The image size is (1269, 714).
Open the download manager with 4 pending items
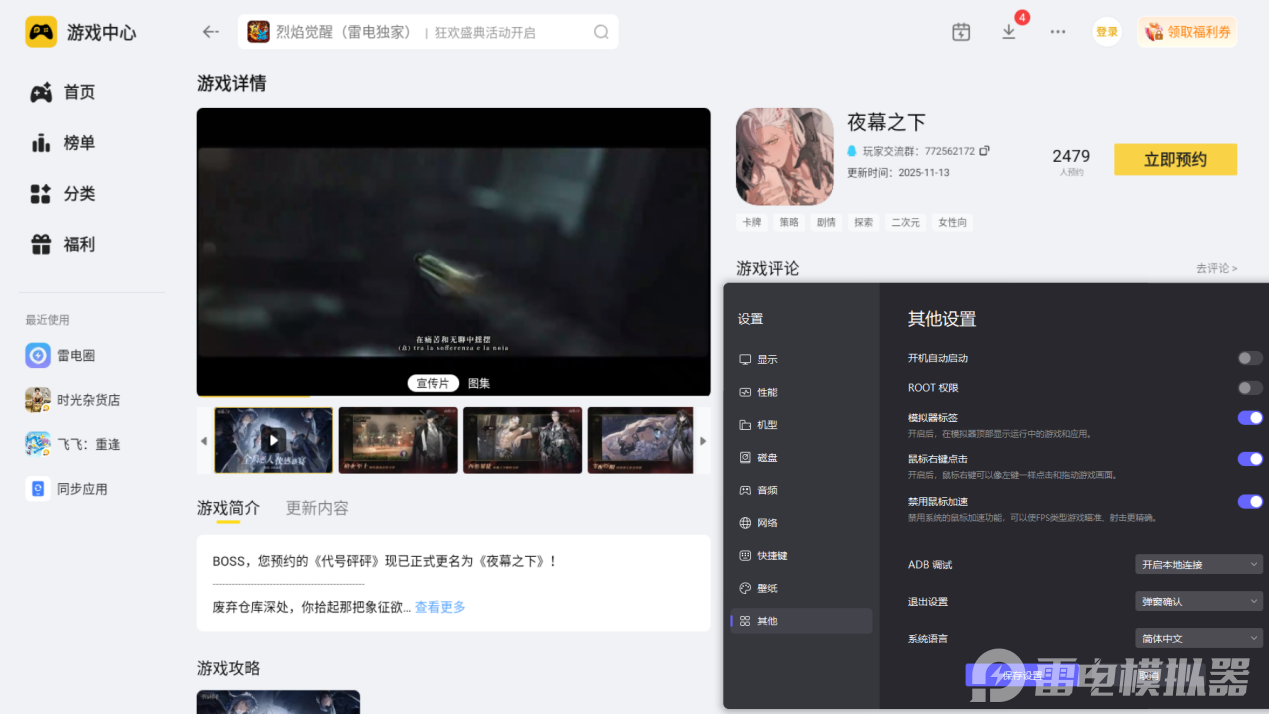1009,31
